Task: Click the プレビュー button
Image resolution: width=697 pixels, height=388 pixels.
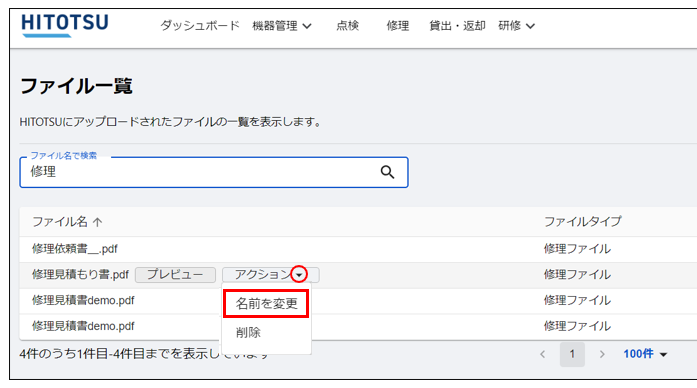Action: click(175, 275)
